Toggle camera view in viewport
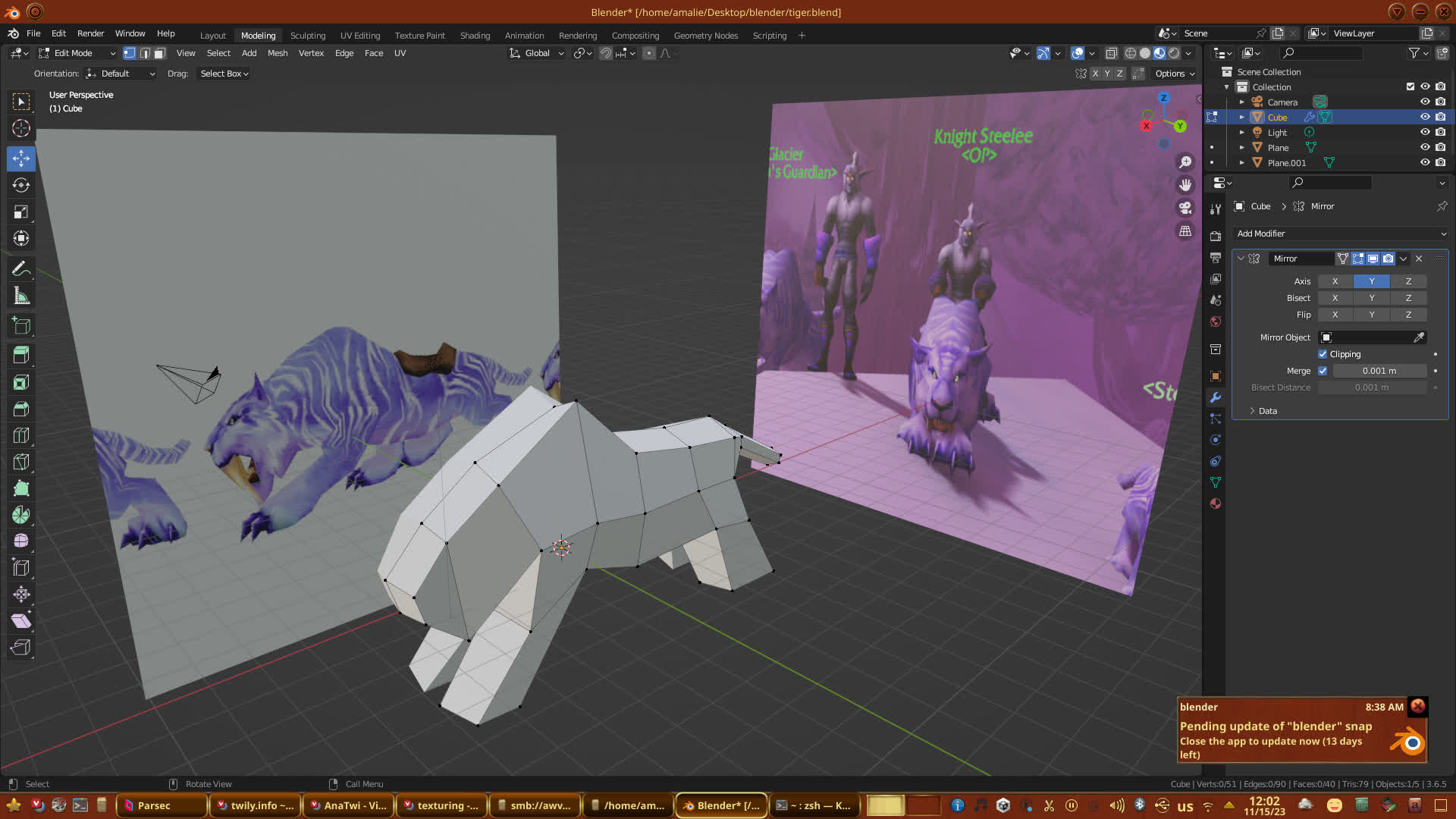 tap(1185, 208)
